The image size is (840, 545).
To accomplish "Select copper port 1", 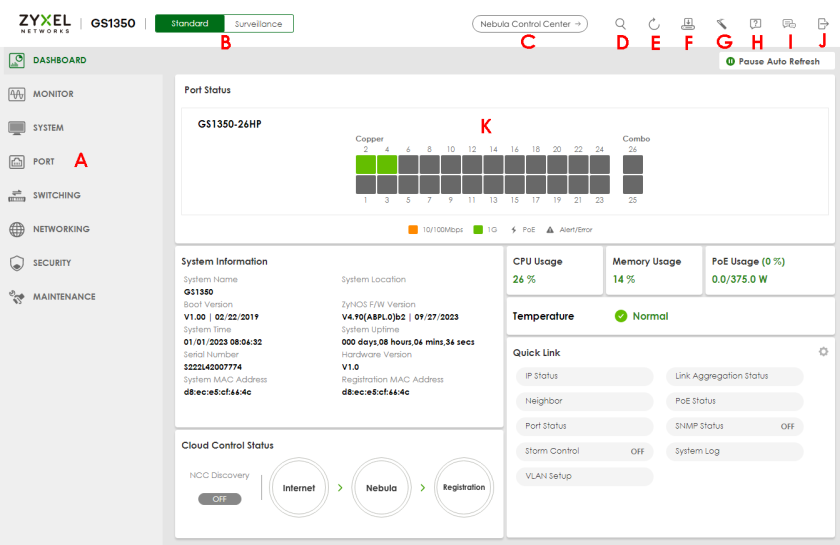I will click(x=366, y=185).
